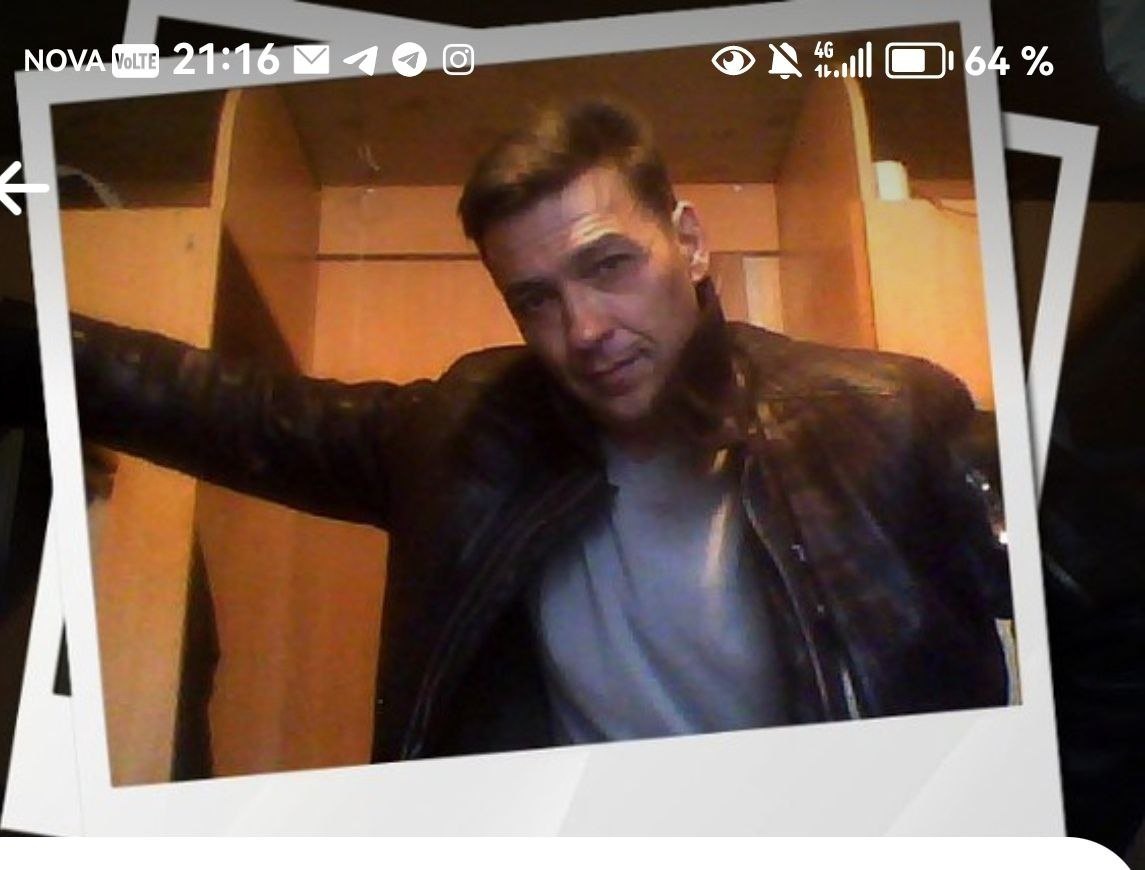Tap the VoLTE status badge

(135, 61)
